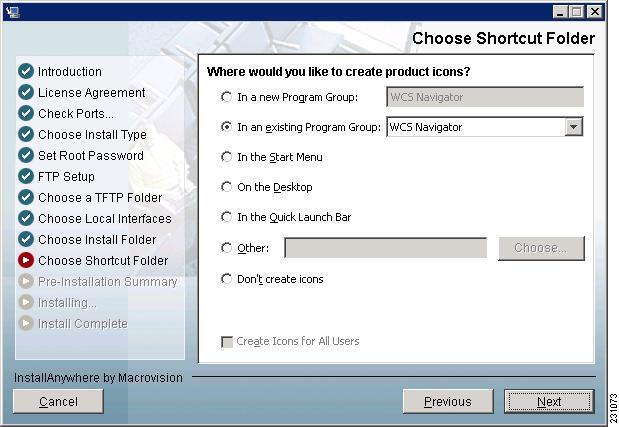Click the installer icon in the title bar

[12, 12]
